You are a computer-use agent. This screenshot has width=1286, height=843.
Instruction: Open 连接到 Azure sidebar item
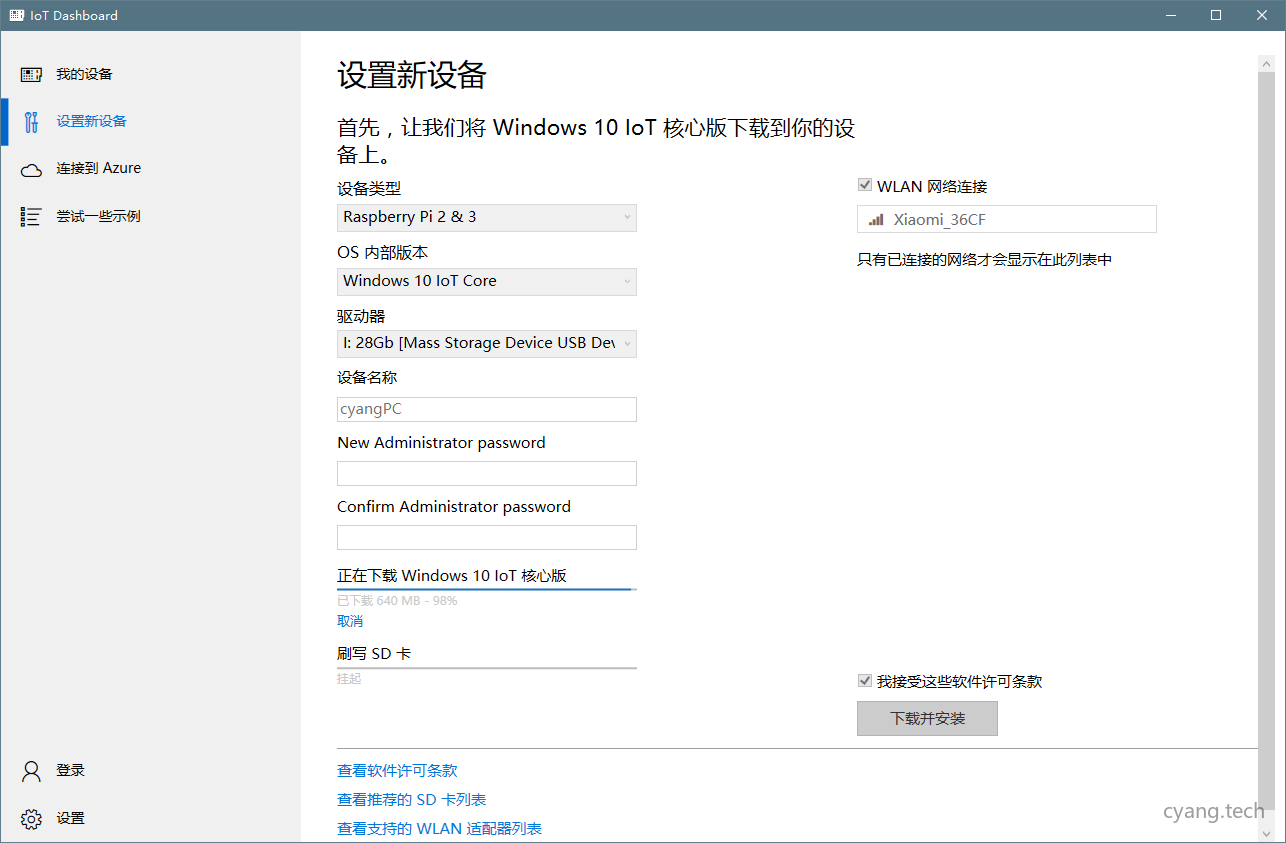click(98, 169)
